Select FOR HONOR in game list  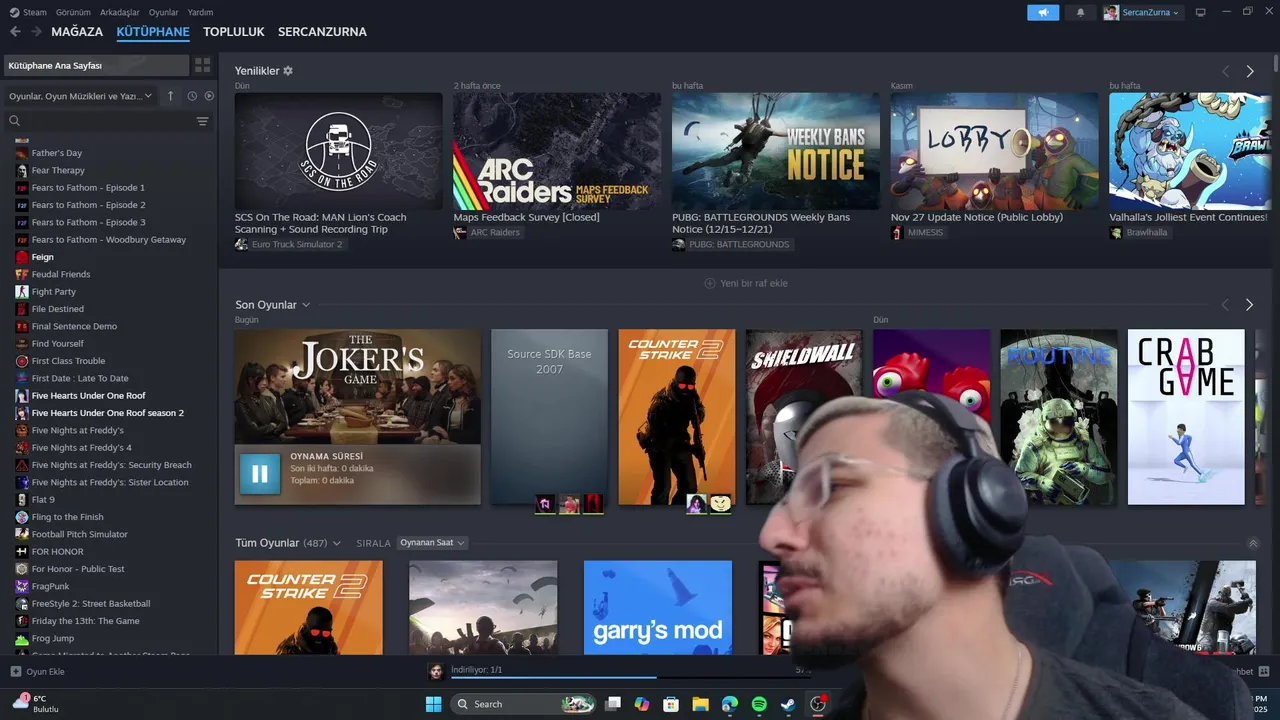[x=57, y=552]
